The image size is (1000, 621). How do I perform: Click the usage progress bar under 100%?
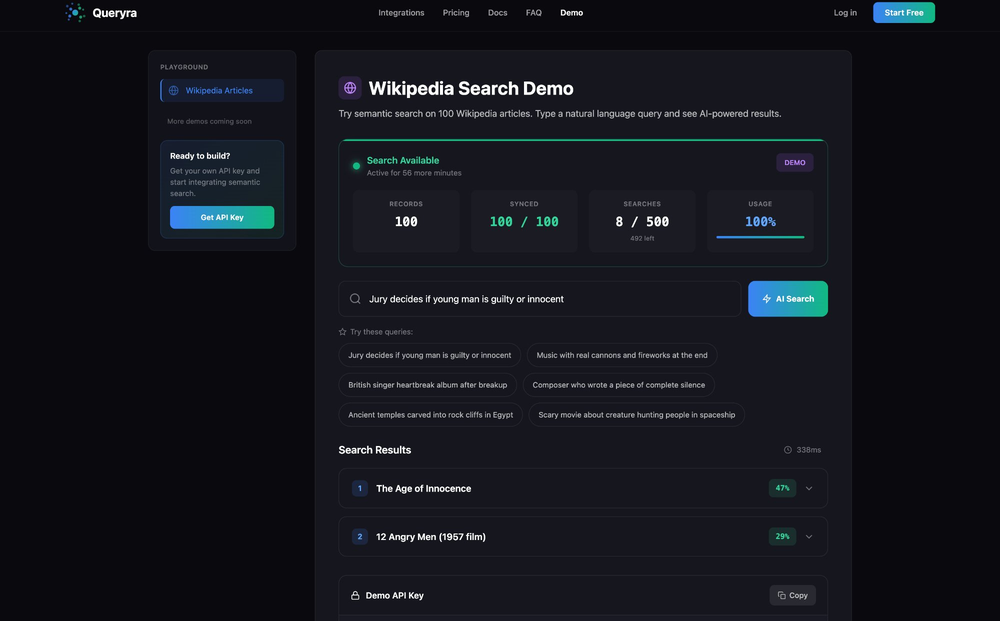[760, 235]
